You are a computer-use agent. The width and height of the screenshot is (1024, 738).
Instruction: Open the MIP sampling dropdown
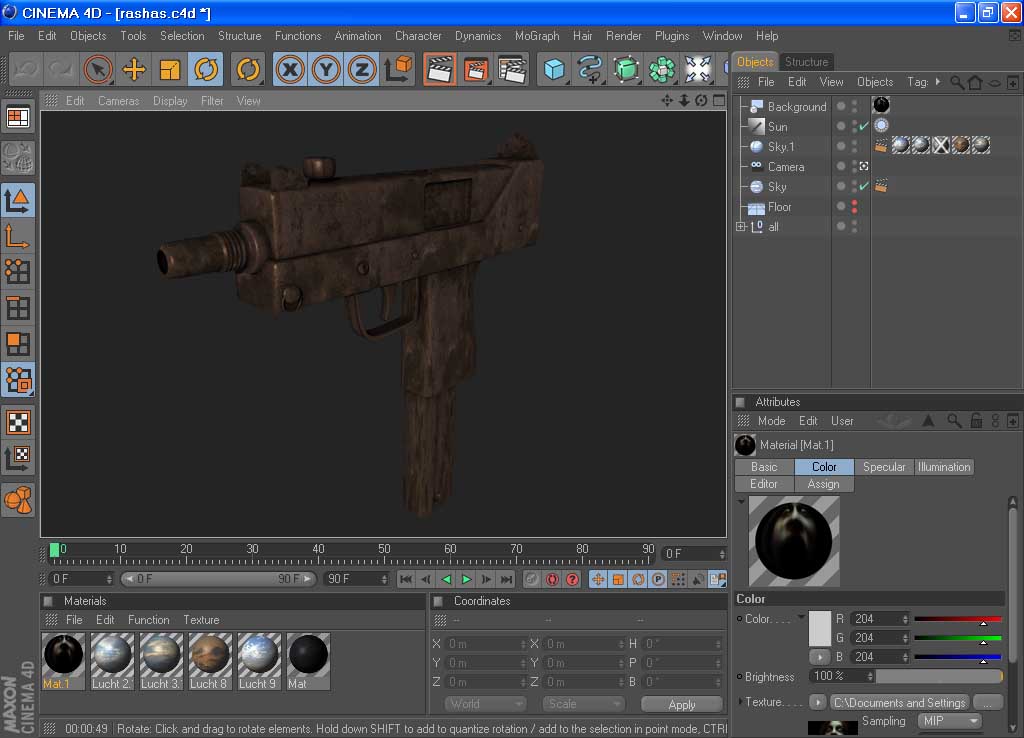[x=950, y=721]
